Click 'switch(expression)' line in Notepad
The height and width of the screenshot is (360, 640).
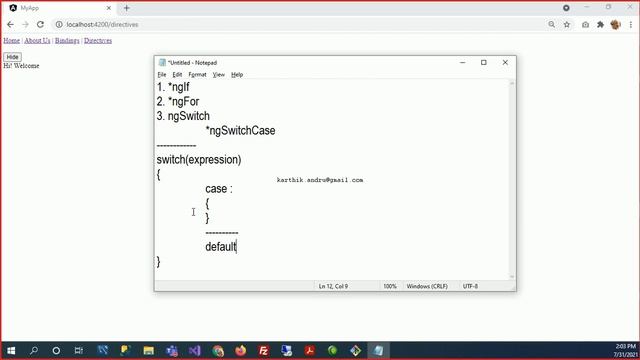(x=199, y=160)
